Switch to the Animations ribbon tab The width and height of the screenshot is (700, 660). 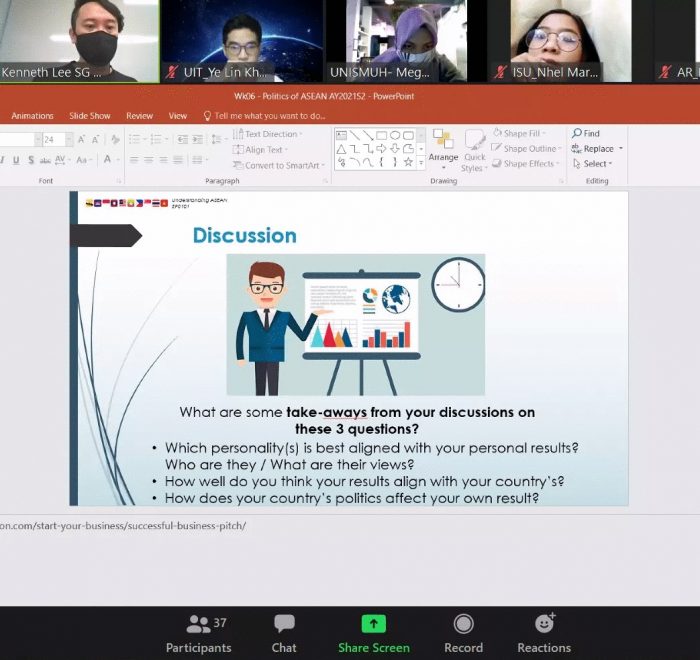(x=32, y=116)
